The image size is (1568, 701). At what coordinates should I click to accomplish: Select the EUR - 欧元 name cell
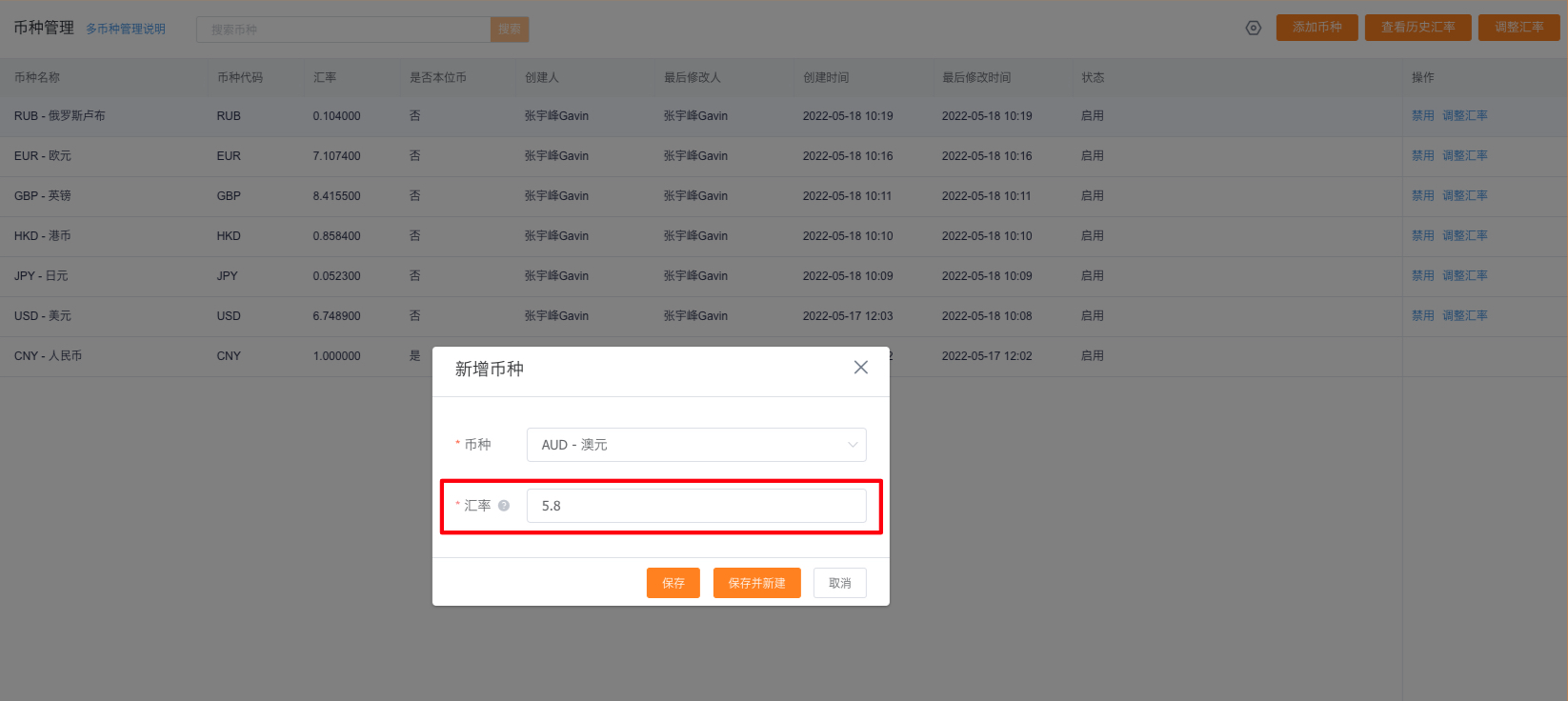(x=43, y=156)
